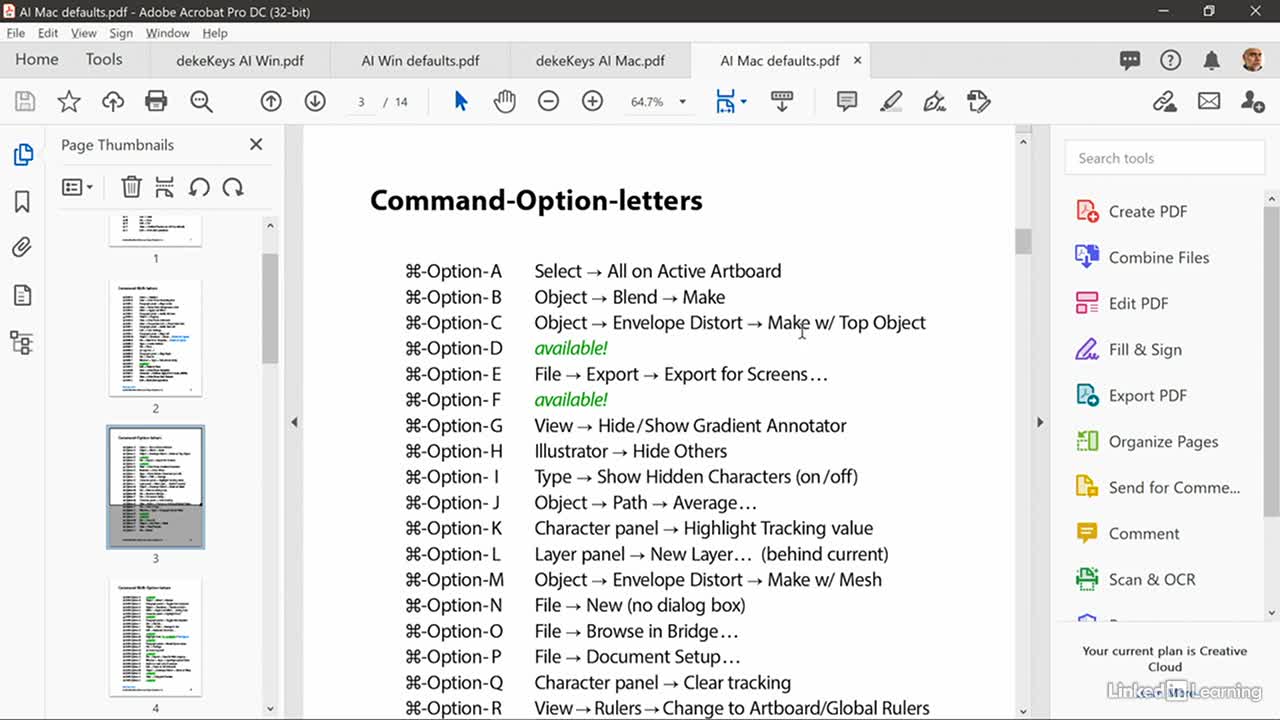This screenshot has width=1280, height=720.
Task: Go to the Home view
Action: click(37, 60)
